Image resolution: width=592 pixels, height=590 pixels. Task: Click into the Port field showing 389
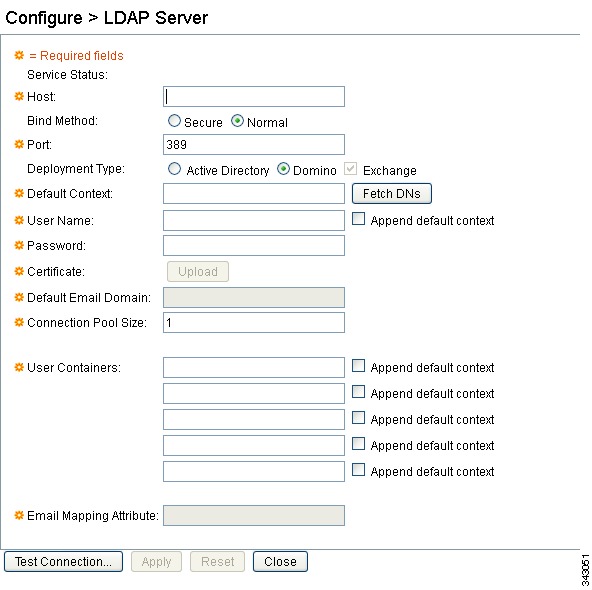(x=254, y=145)
